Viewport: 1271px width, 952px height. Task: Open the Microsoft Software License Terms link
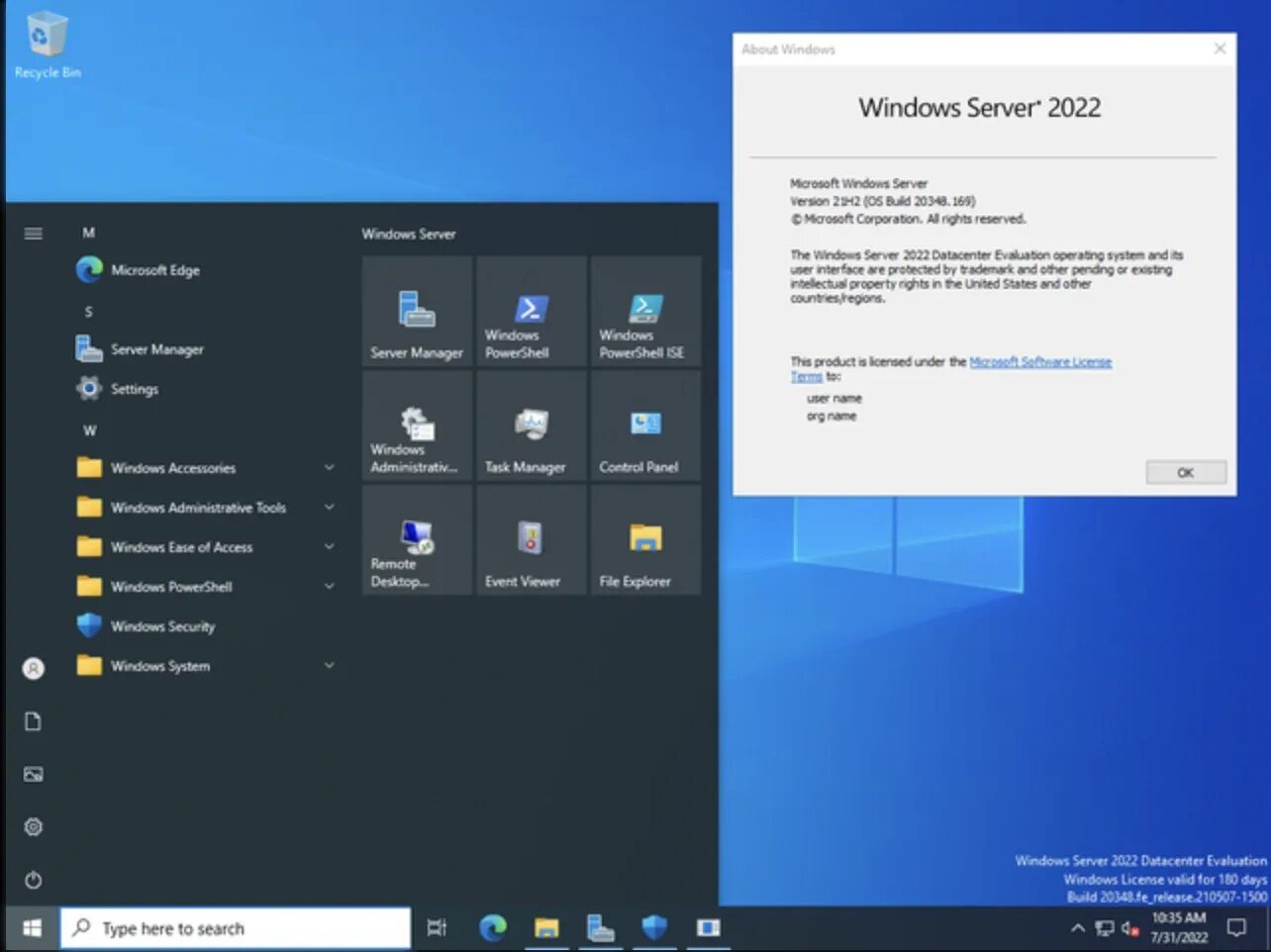[1040, 362]
